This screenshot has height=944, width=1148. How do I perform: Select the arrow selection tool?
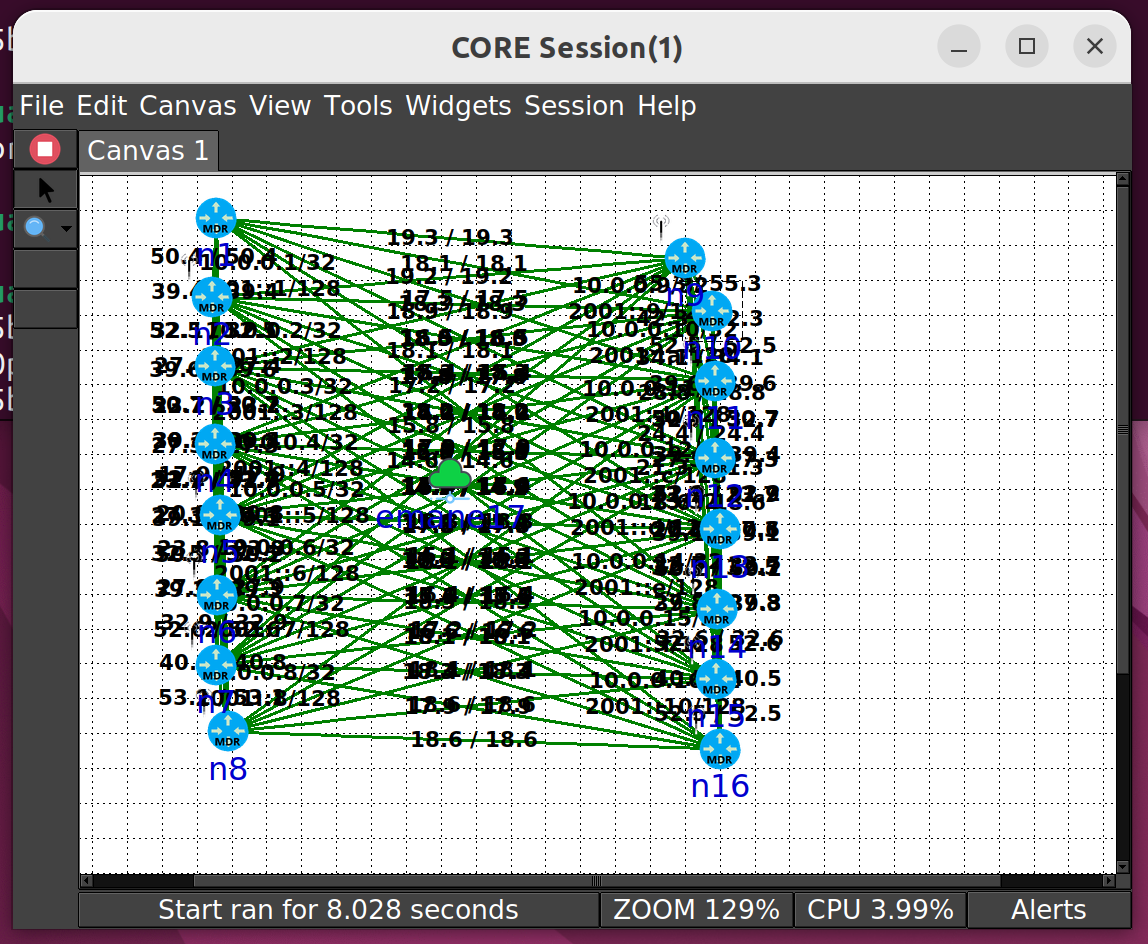[44, 188]
